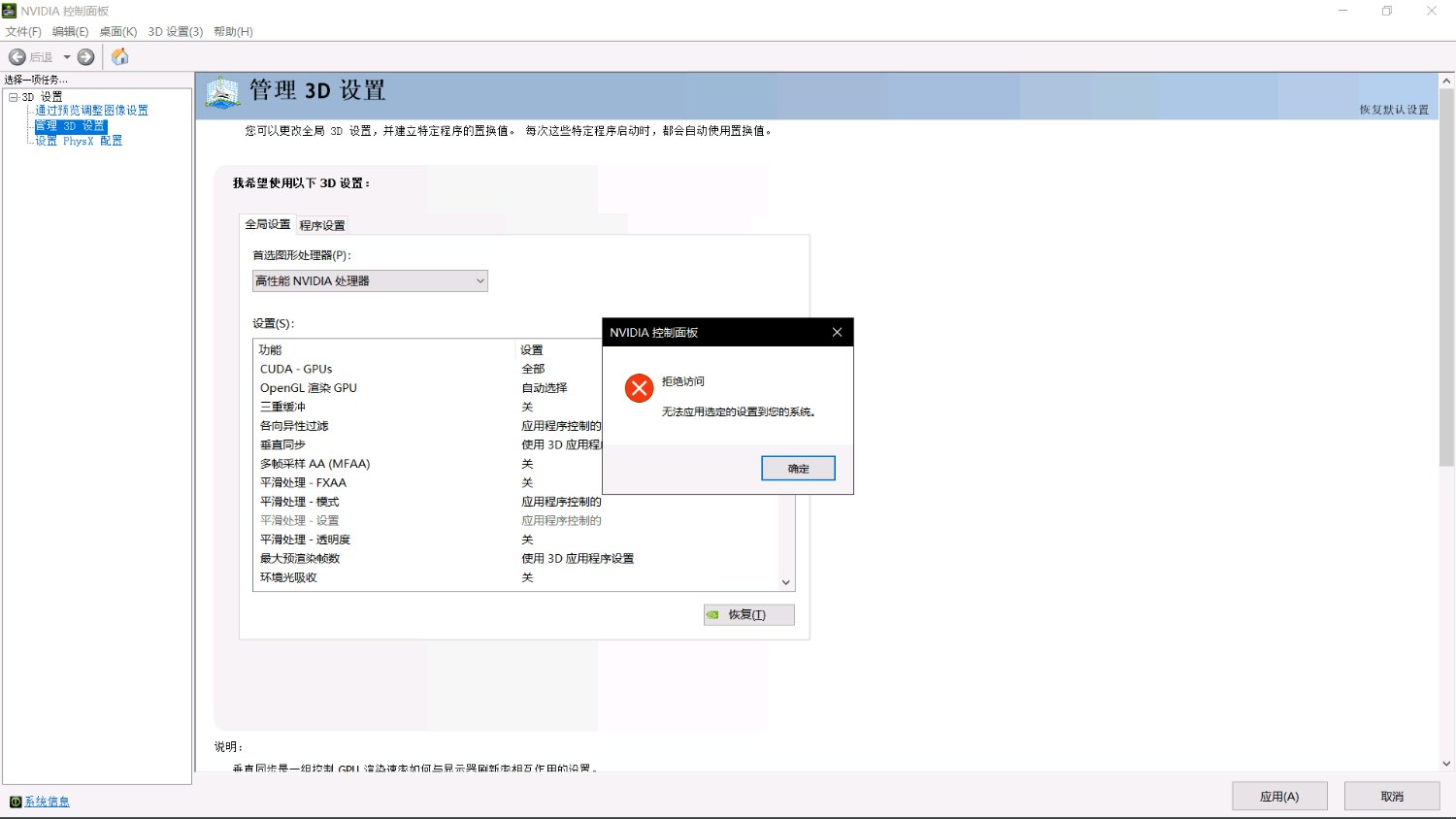The height and width of the screenshot is (819, 1456).
Task: Click the page scrollbar down arrow
Action: 1447,764
